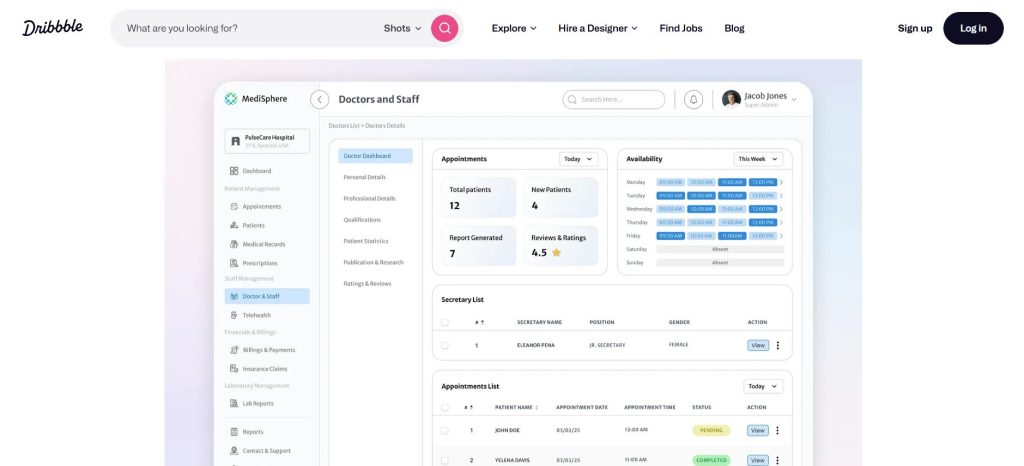This screenshot has width=1024, height=466.
Task: Expand the Hire a Designer dropdown
Action: click(598, 28)
